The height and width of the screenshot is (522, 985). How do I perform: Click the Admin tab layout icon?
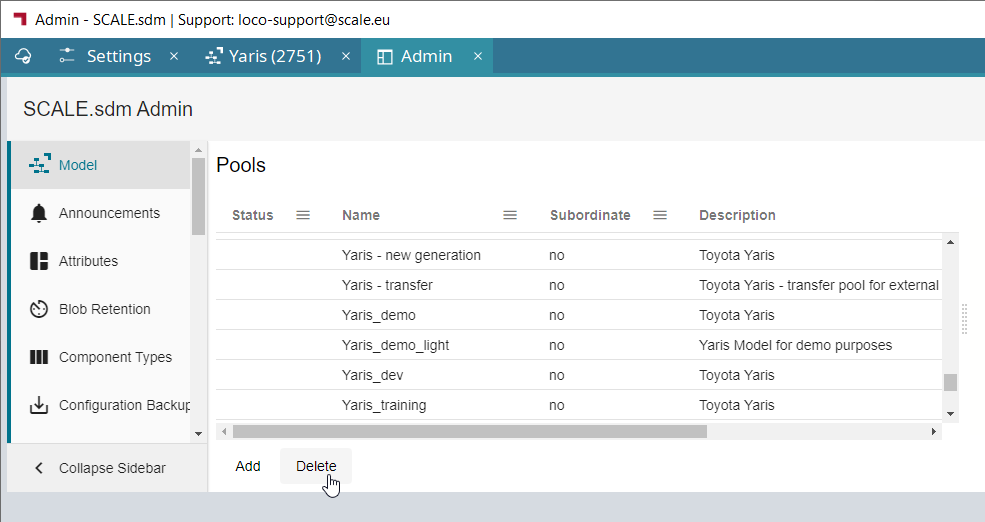(384, 57)
